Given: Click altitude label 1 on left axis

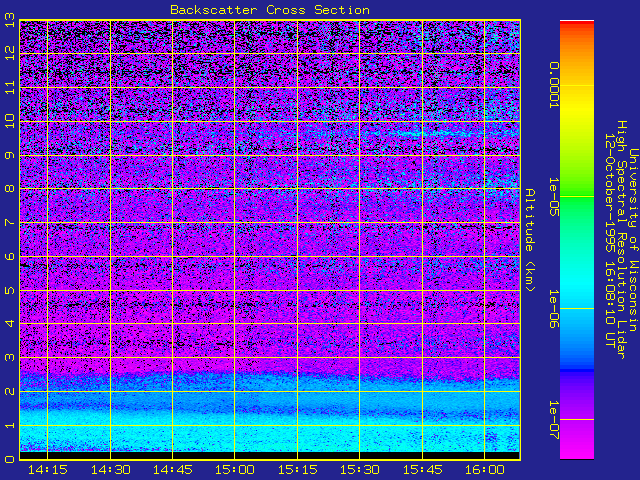Looking at the screenshot, I should [10, 425].
